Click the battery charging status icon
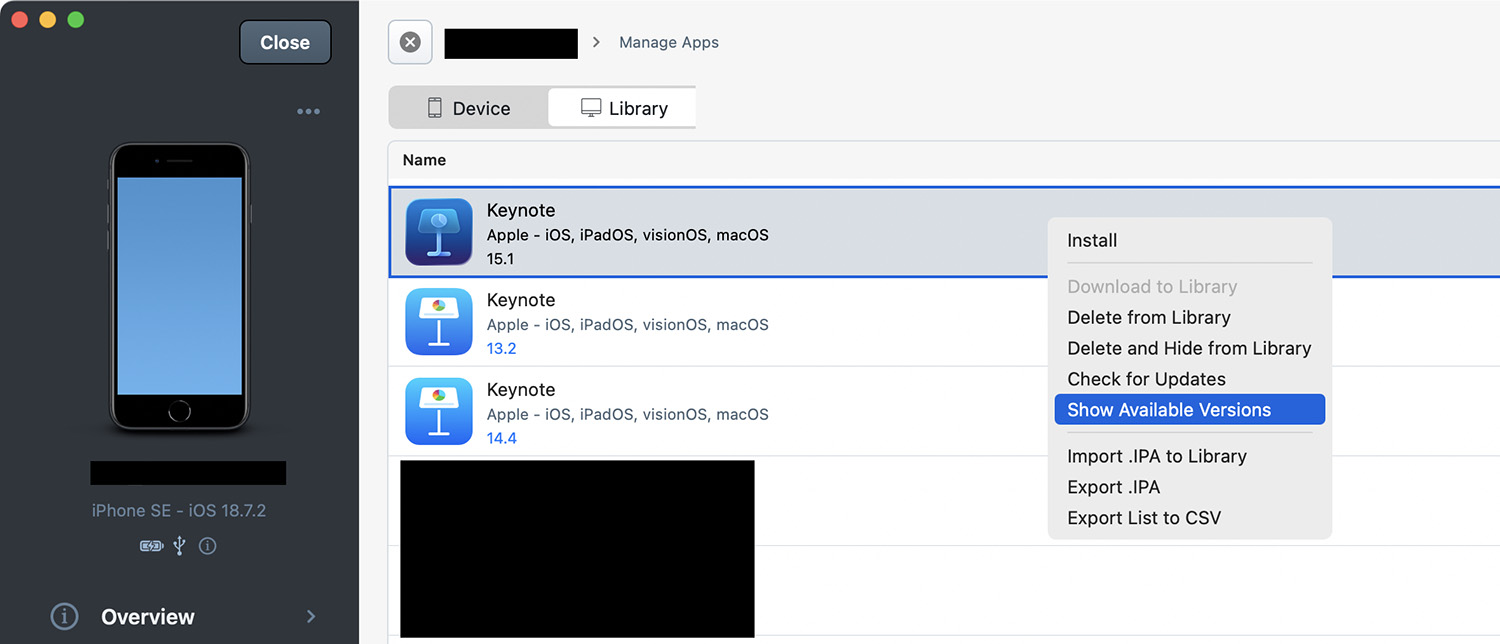The height and width of the screenshot is (644, 1500). (x=151, y=546)
